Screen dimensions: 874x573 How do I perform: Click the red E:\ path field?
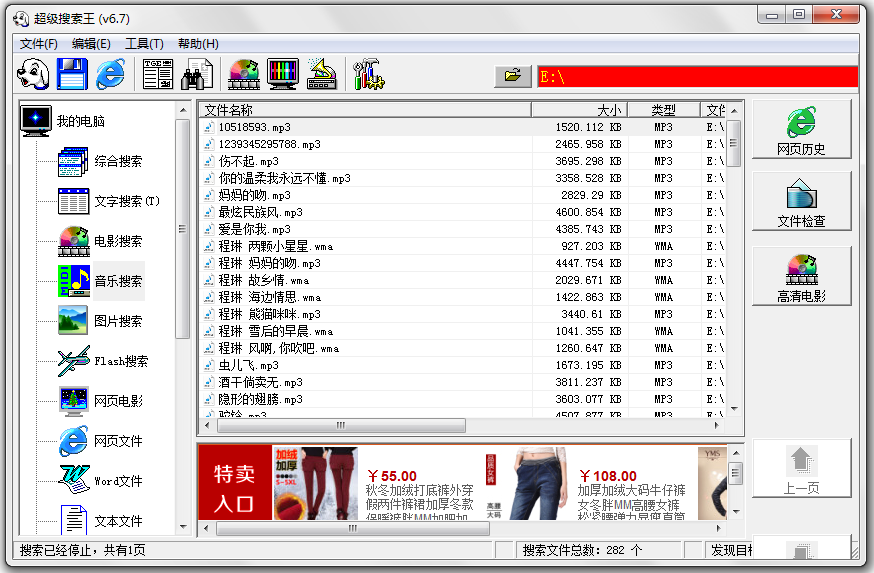click(x=697, y=76)
